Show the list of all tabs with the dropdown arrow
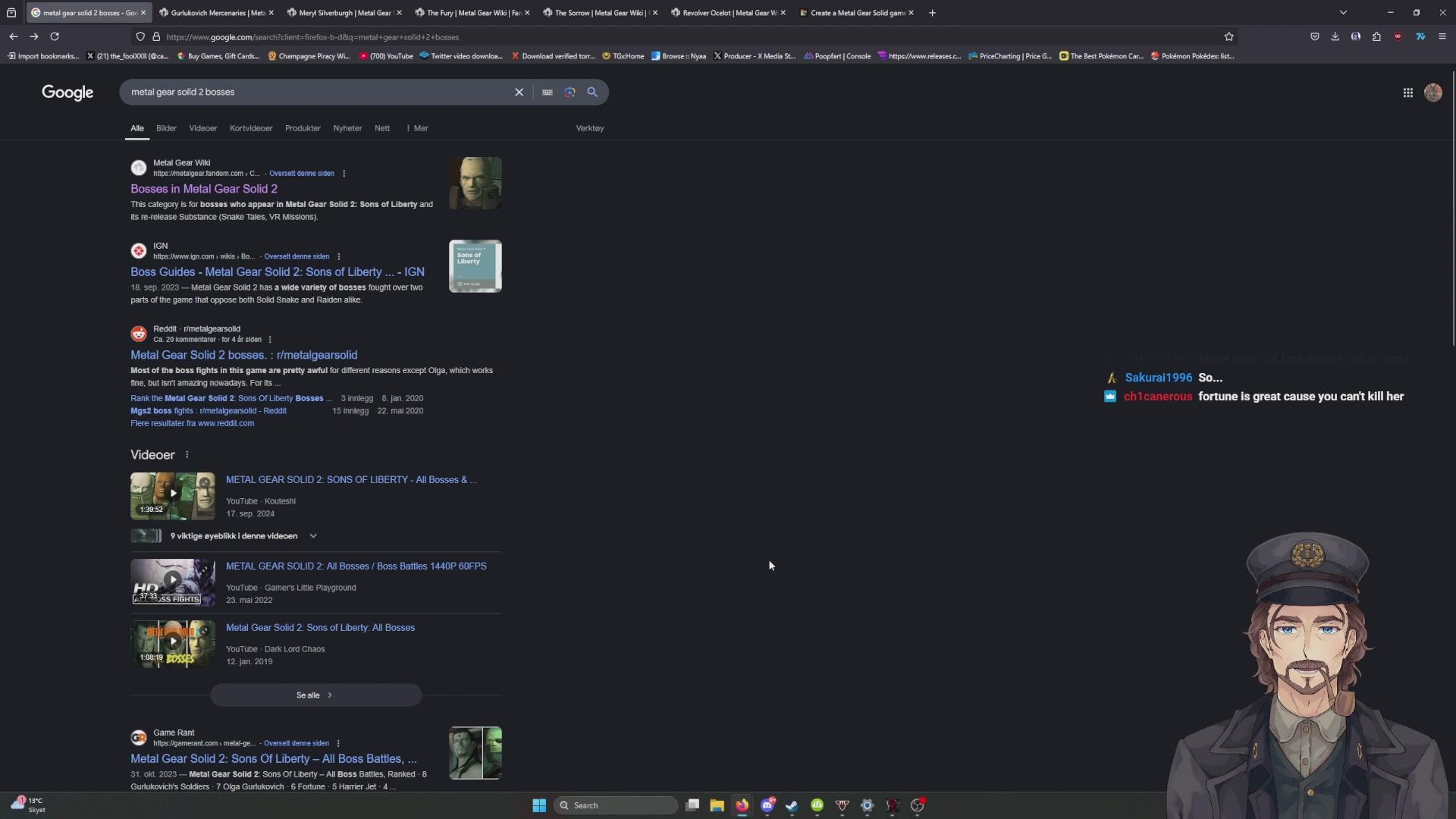 (x=1343, y=13)
